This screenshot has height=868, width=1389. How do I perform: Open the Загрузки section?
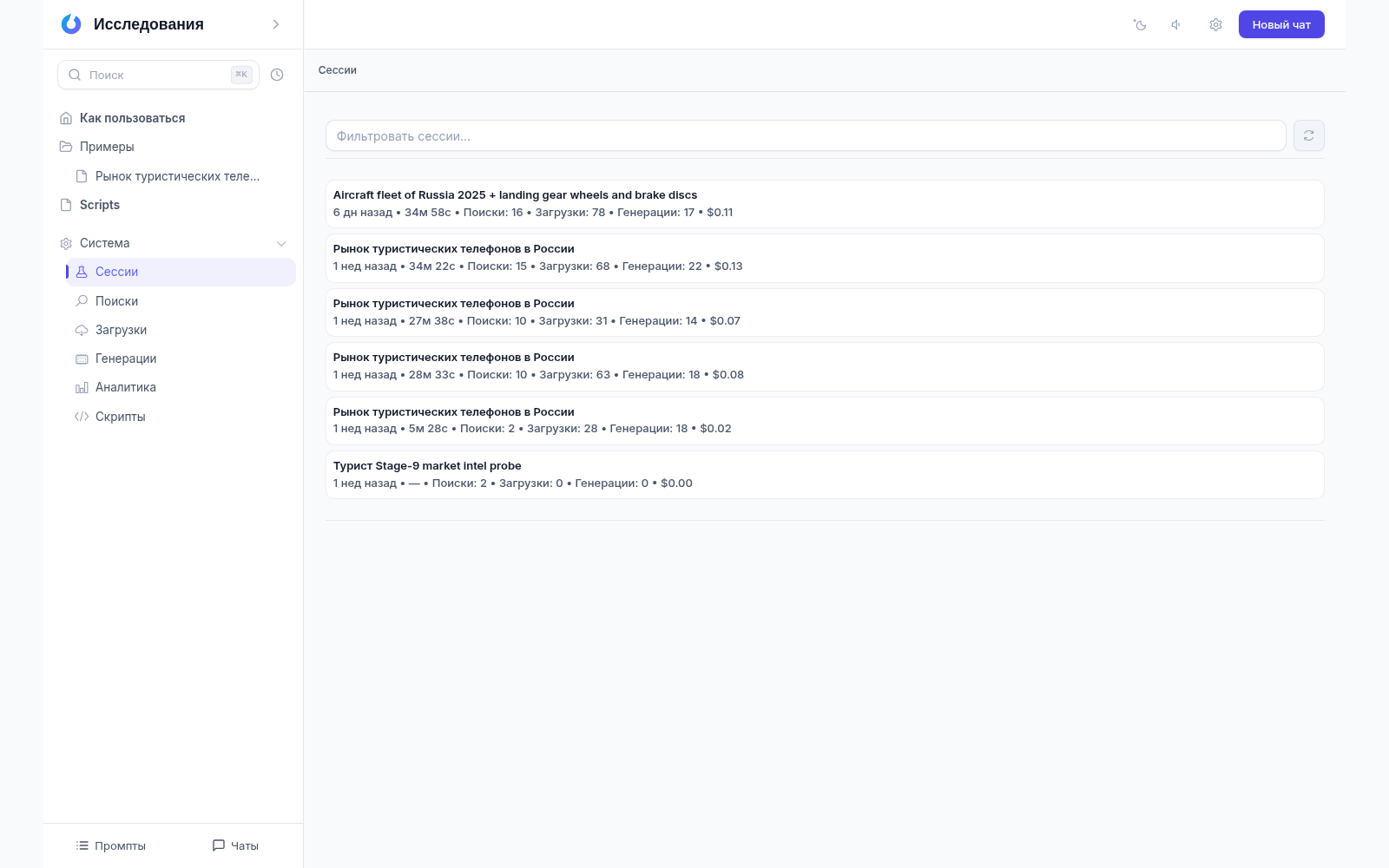[x=181, y=330]
